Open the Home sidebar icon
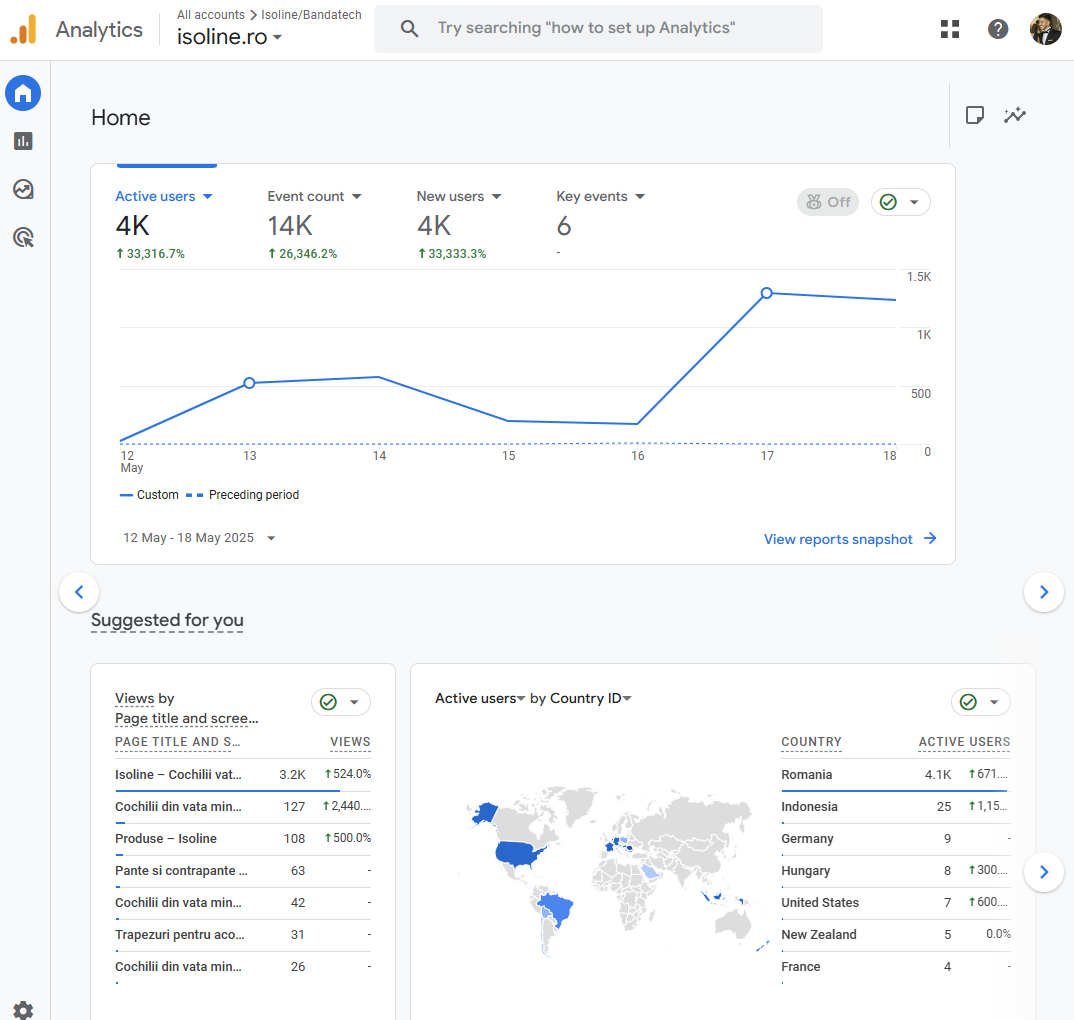The width and height of the screenshot is (1074, 1020). (x=23, y=93)
